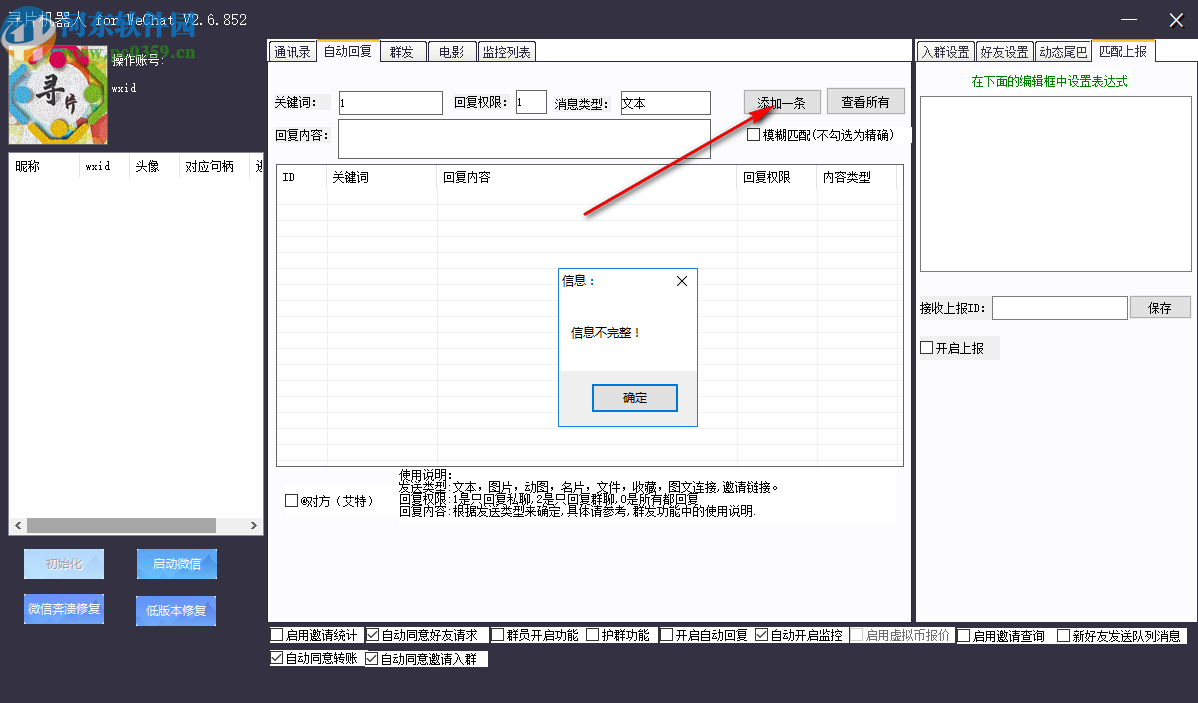
Task: Click the 微信奔溃修复 button
Action: click(x=63, y=610)
